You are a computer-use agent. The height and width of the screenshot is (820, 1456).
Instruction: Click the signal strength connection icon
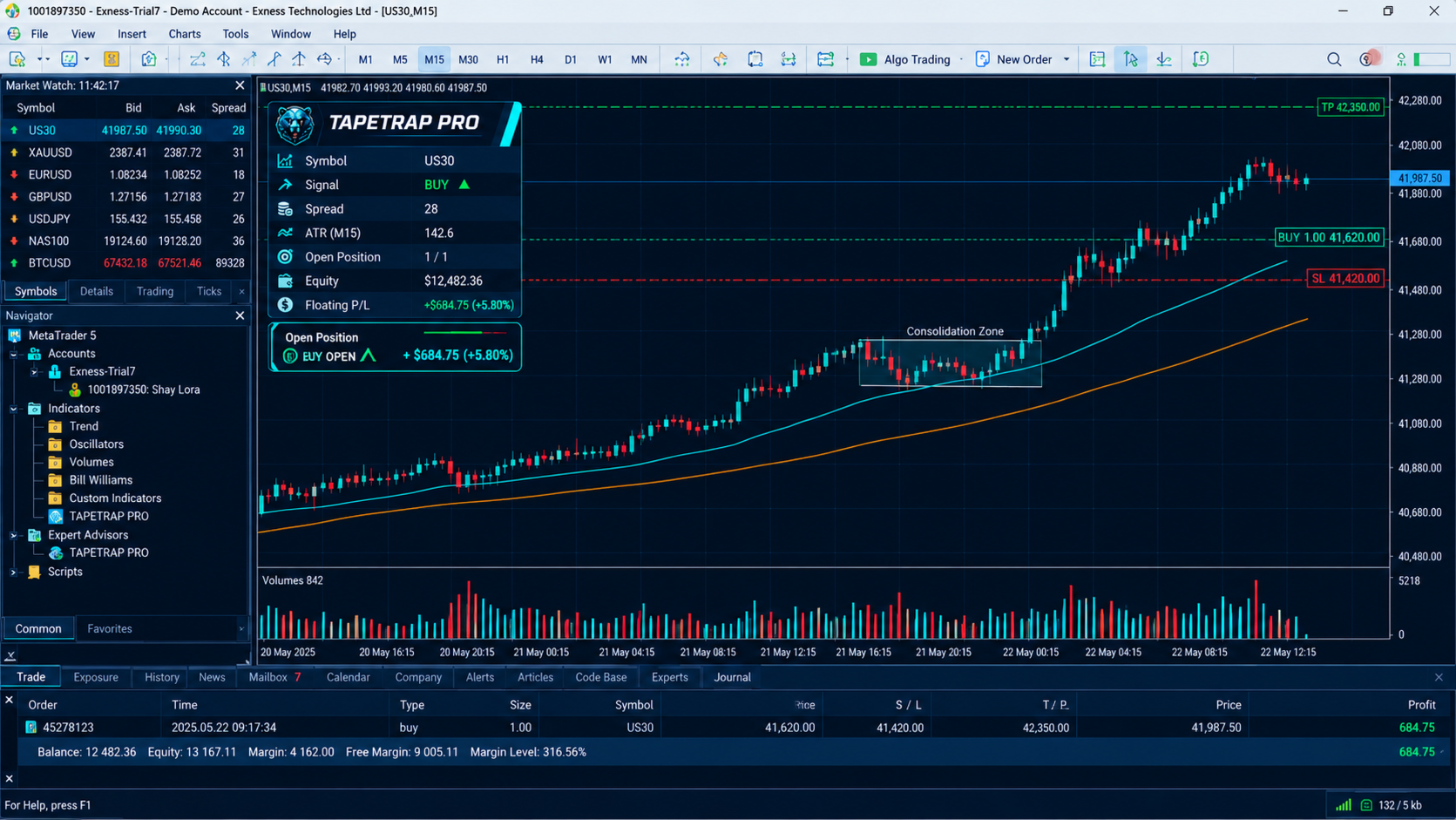pos(1344,805)
